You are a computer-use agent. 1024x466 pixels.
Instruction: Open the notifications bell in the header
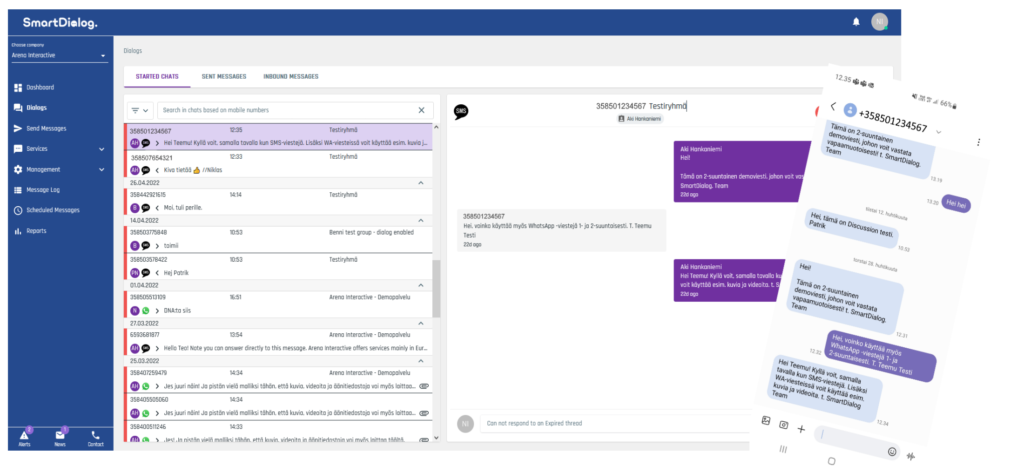click(856, 22)
